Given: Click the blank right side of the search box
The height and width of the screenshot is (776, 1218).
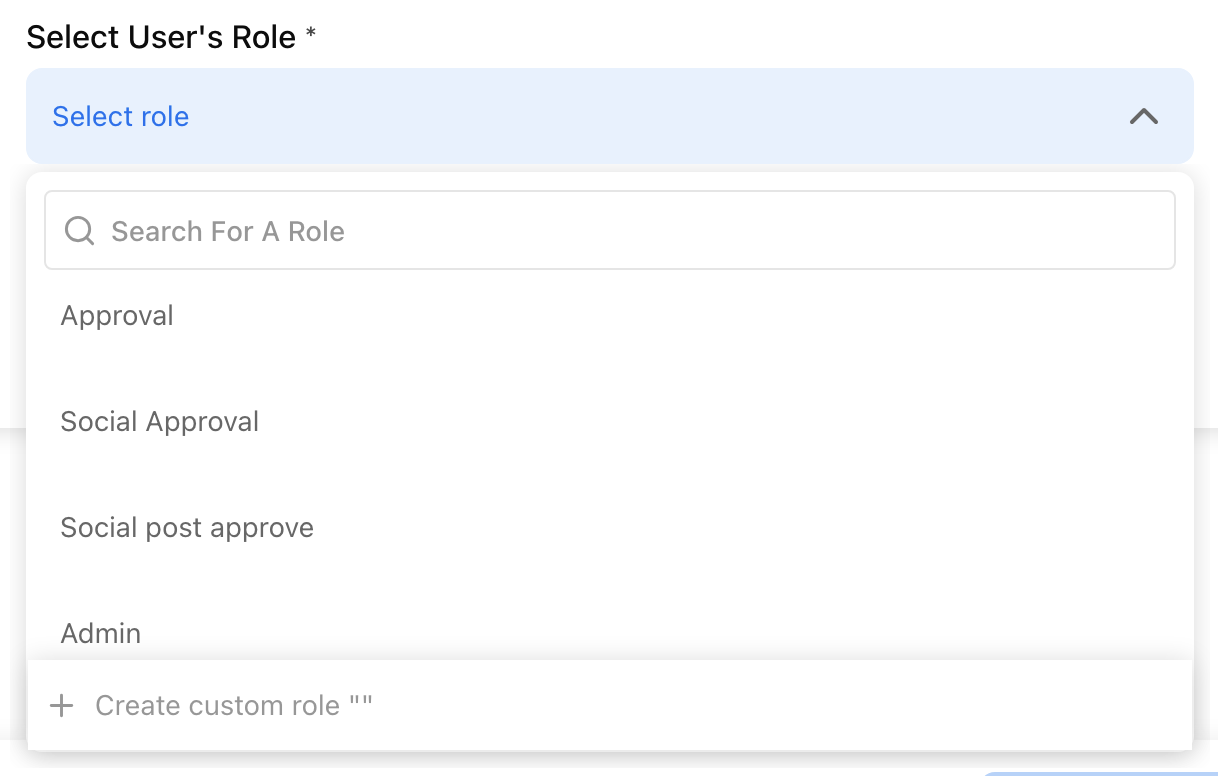Looking at the screenshot, I should coord(900,231).
